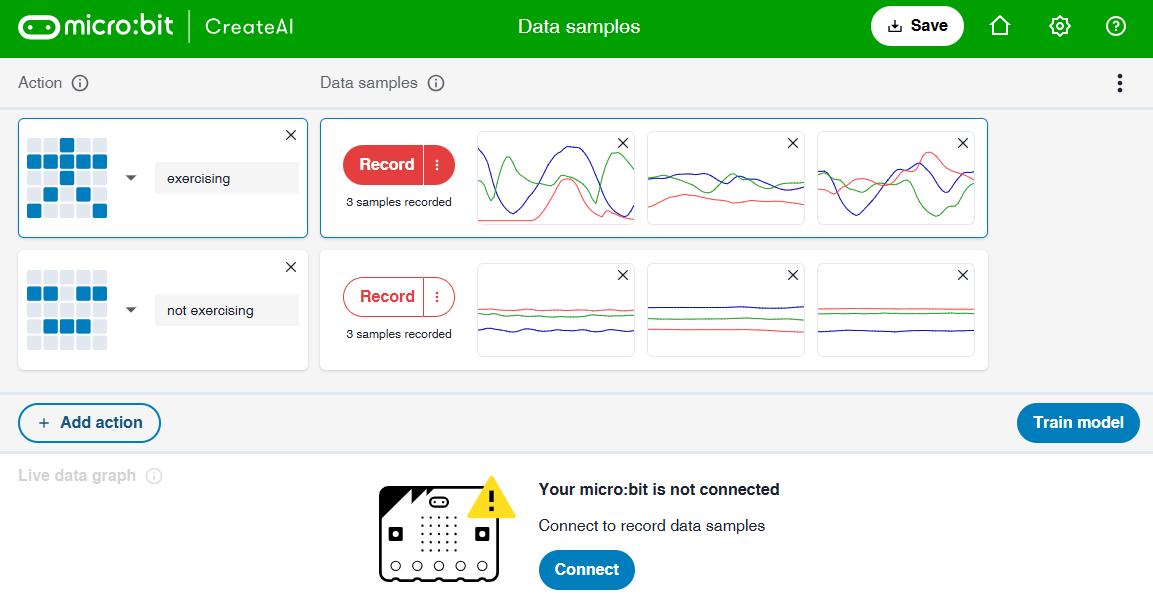Click the info icon beside Action heading
The height and width of the screenshot is (607, 1153).
81,83
